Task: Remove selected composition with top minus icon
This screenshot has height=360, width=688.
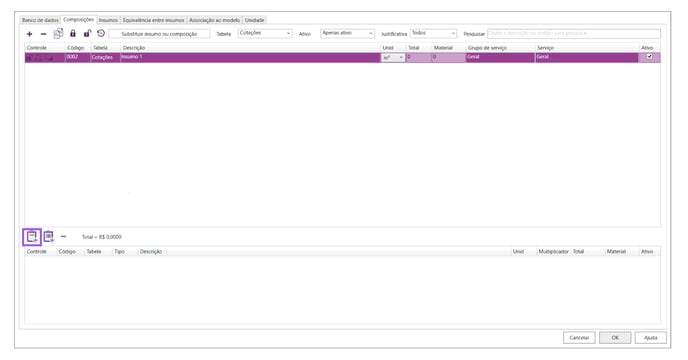Action: tap(43, 34)
